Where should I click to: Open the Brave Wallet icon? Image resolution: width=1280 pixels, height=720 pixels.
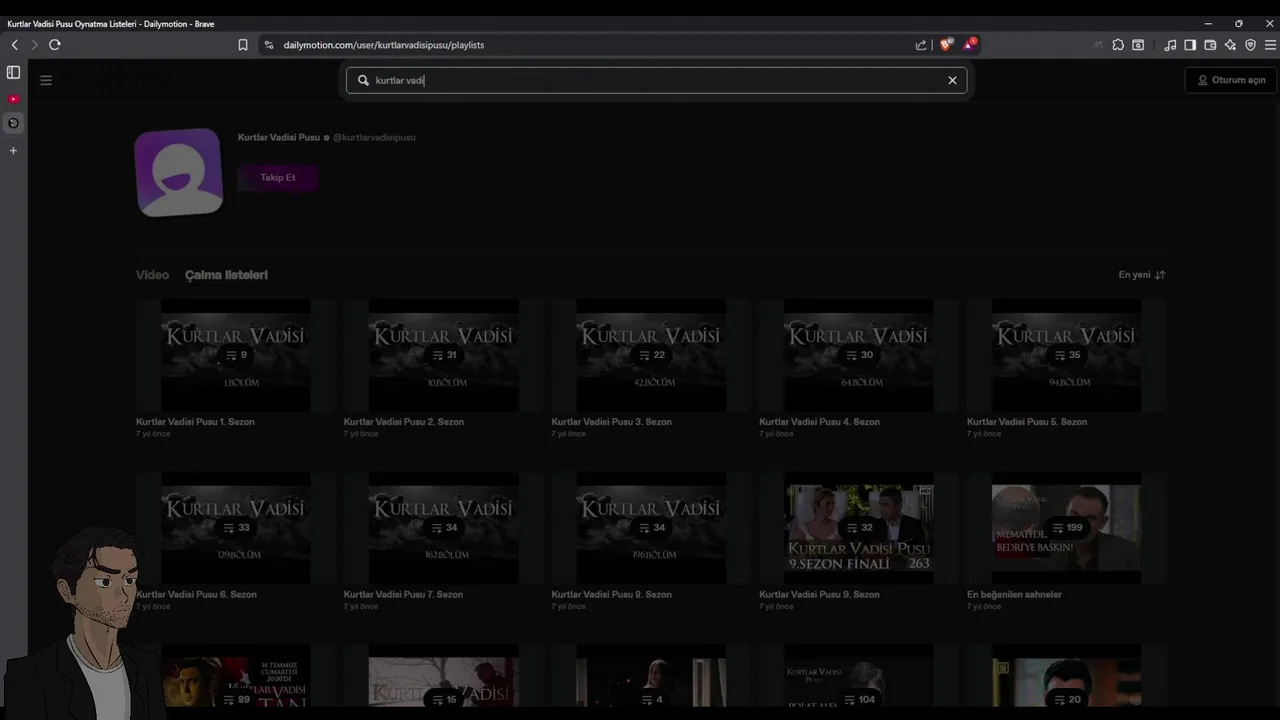(x=1210, y=45)
